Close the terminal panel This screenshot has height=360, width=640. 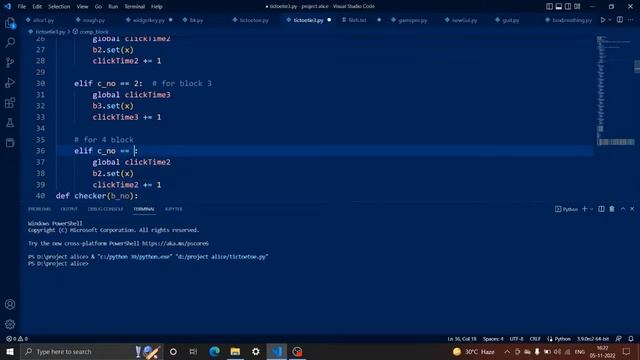point(632,209)
